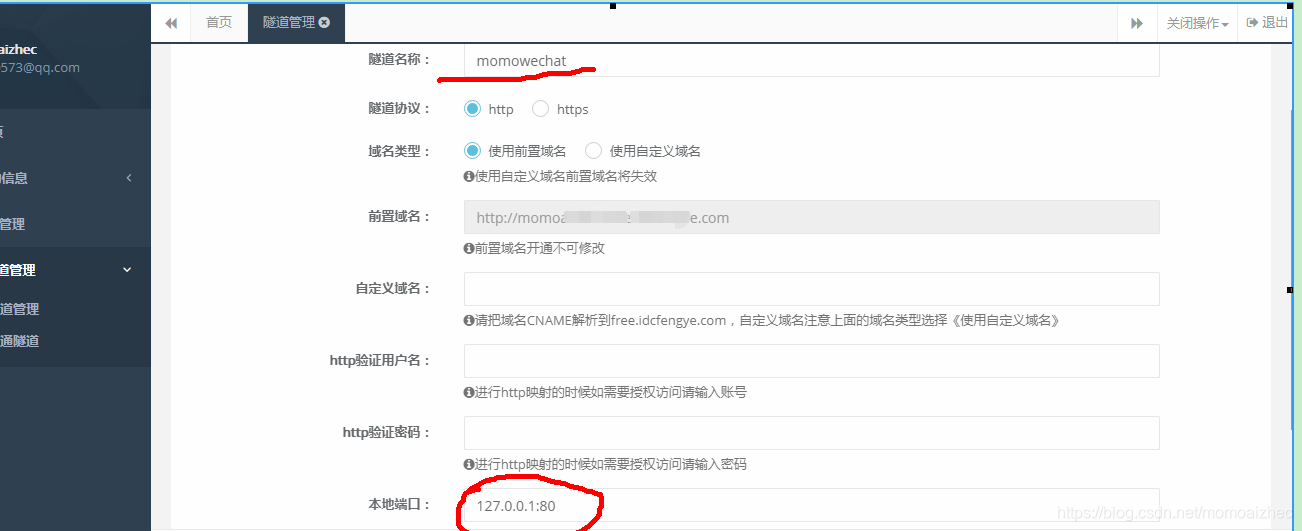
Task: Click the 退出 logout icon
Action: 1252,23
